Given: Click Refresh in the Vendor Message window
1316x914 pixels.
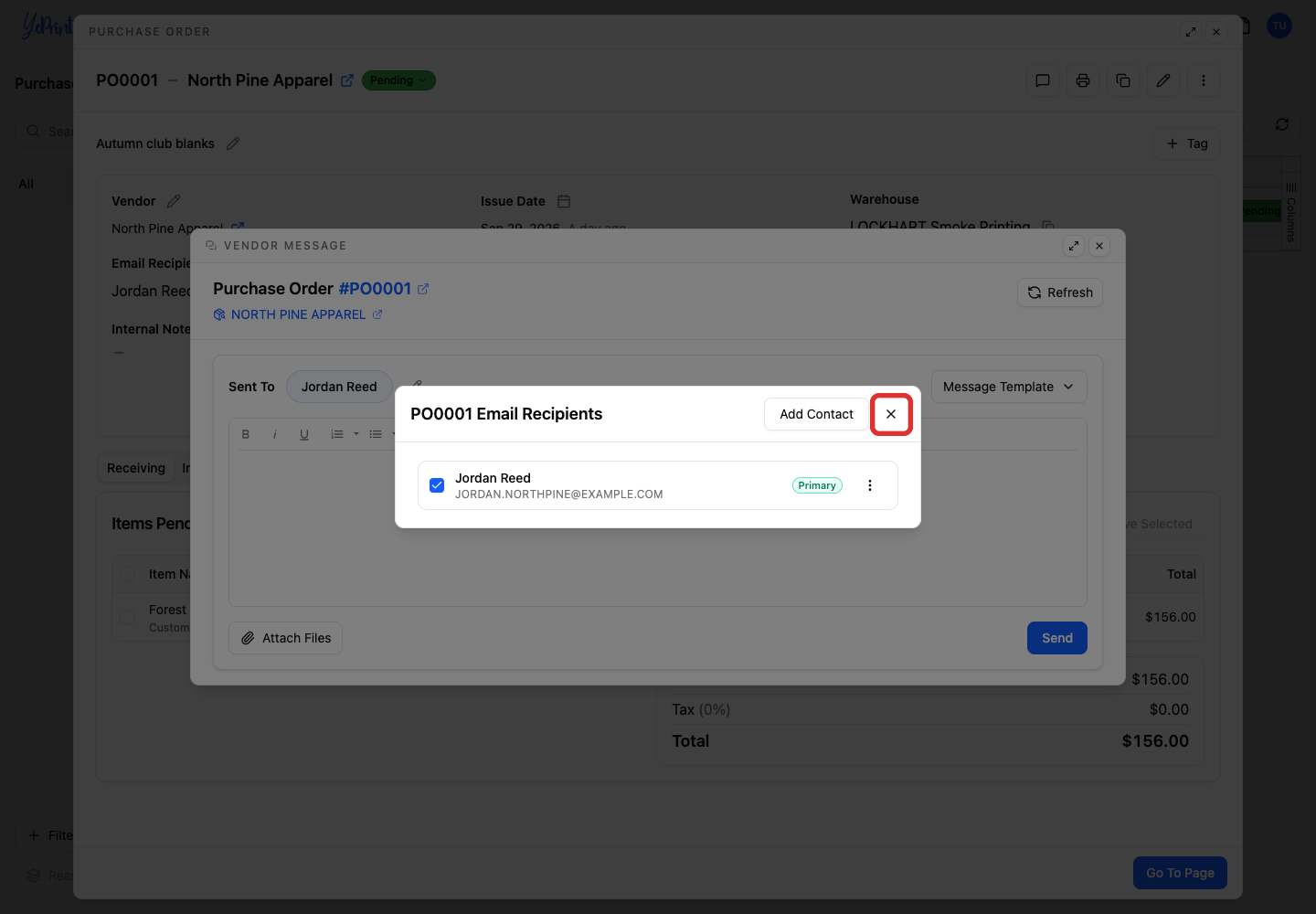Looking at the screenshot, I should 1060,292.
